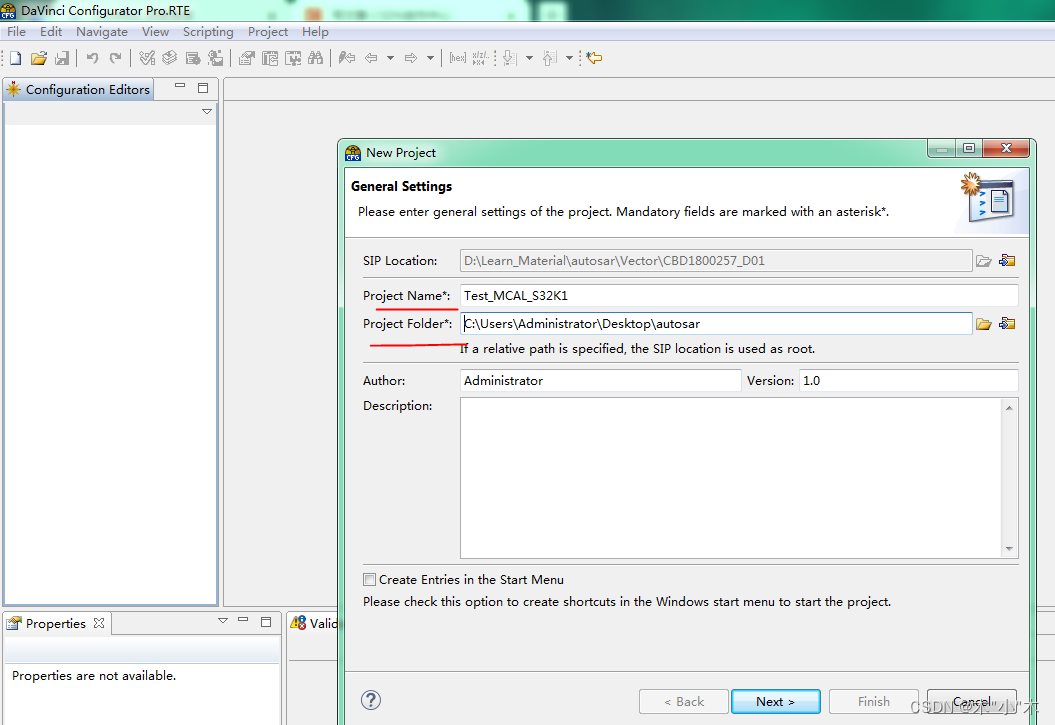
Task: Open the Back history dropdown arrow
Action: click(390, 58)
